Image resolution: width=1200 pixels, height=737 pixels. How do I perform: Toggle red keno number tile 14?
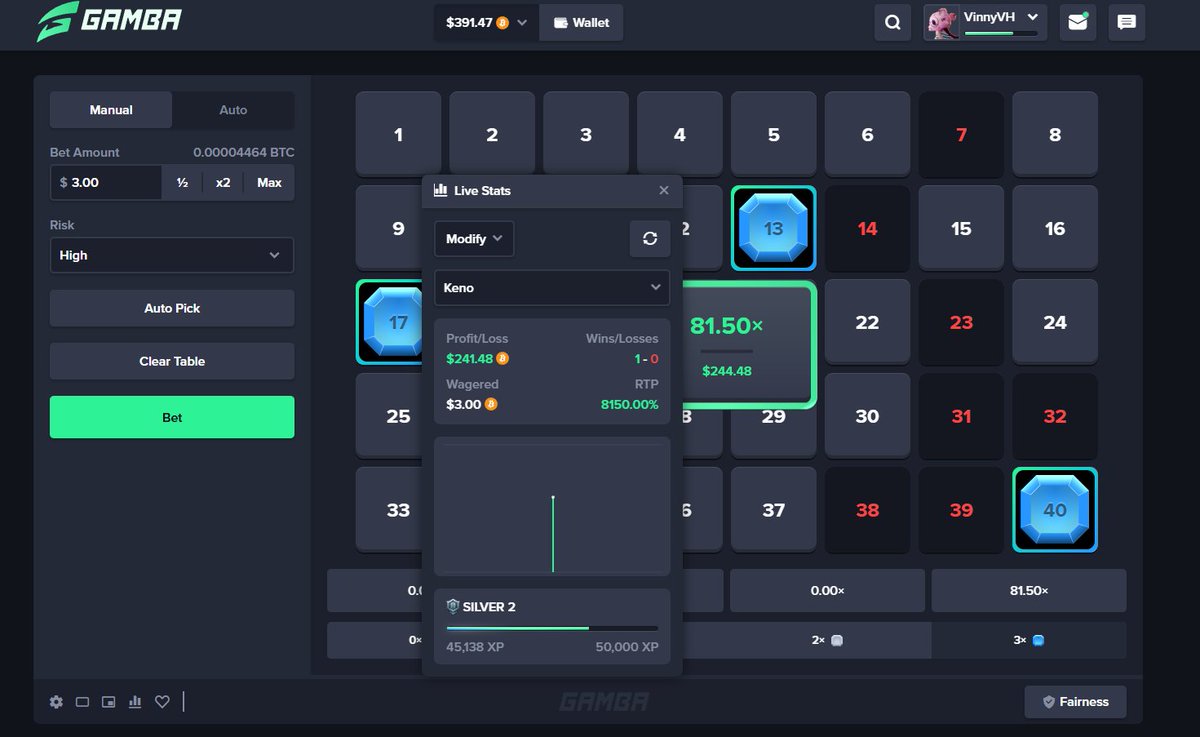tap(867, 228)
